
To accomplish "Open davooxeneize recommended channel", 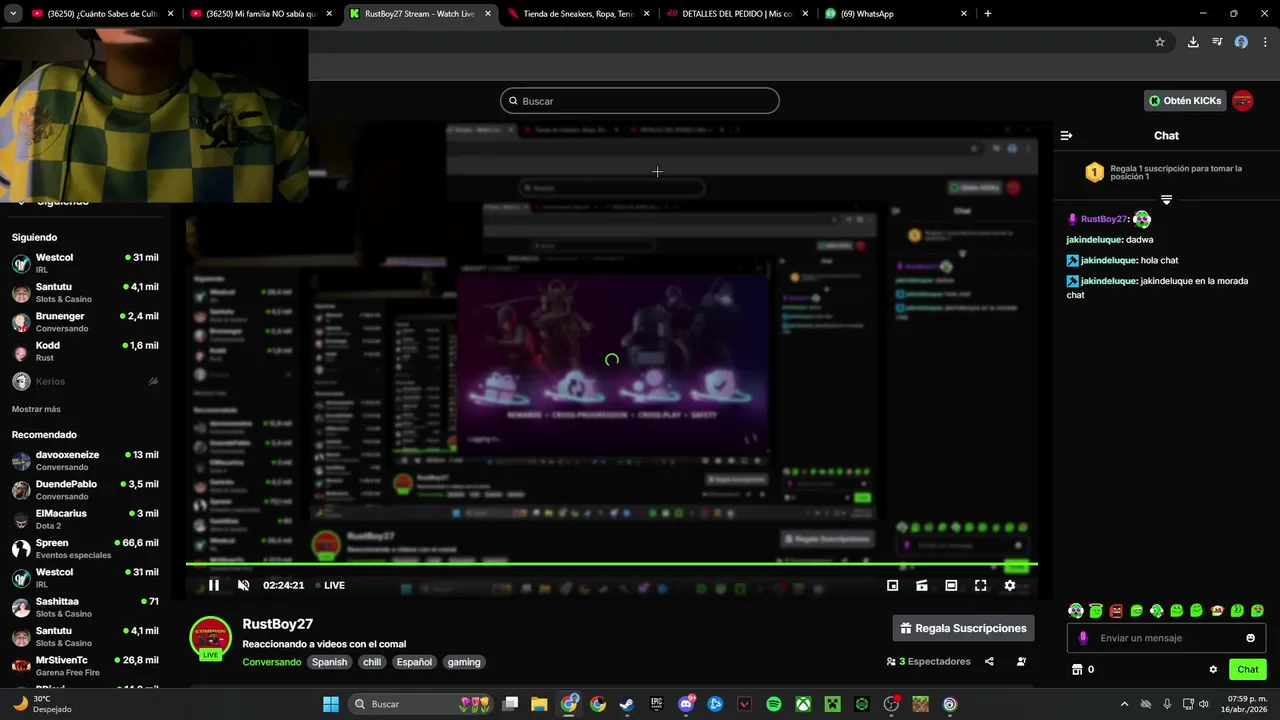I will point(85,461).
